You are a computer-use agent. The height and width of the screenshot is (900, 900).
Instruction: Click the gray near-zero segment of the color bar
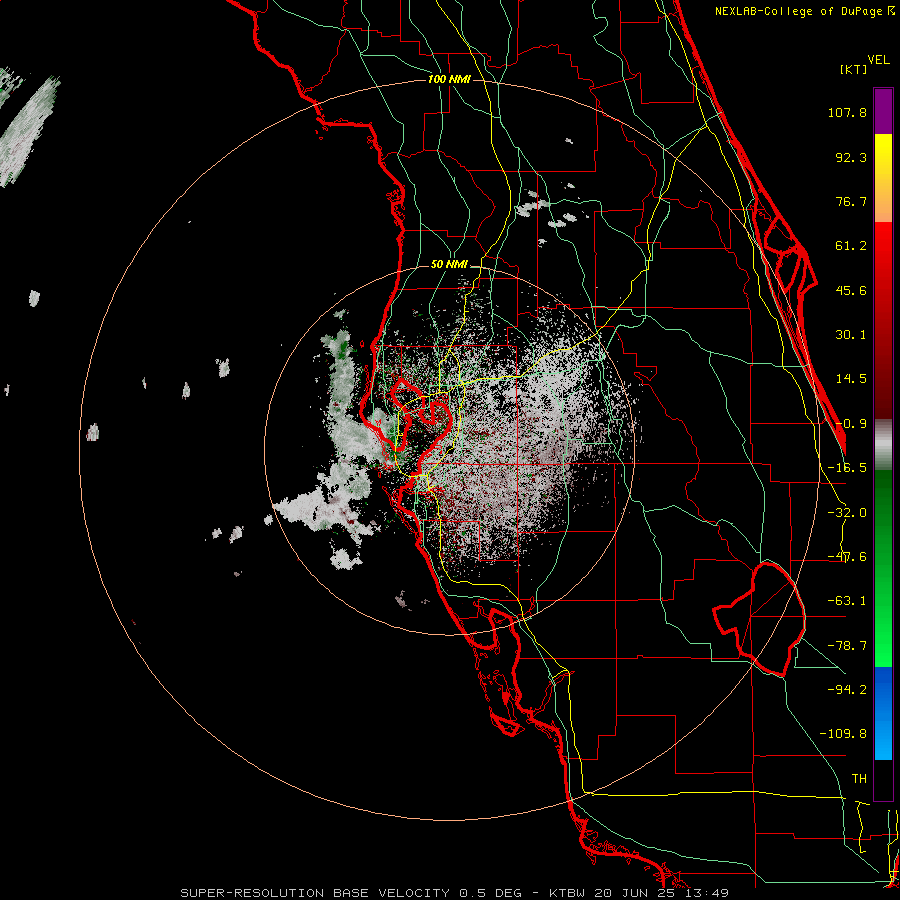click(x=883, y=445)
